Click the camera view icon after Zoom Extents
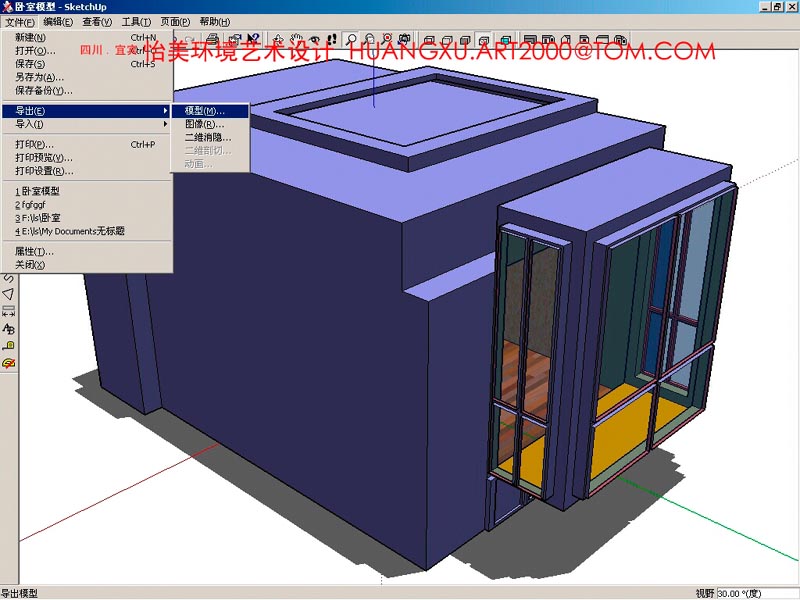 405,39
